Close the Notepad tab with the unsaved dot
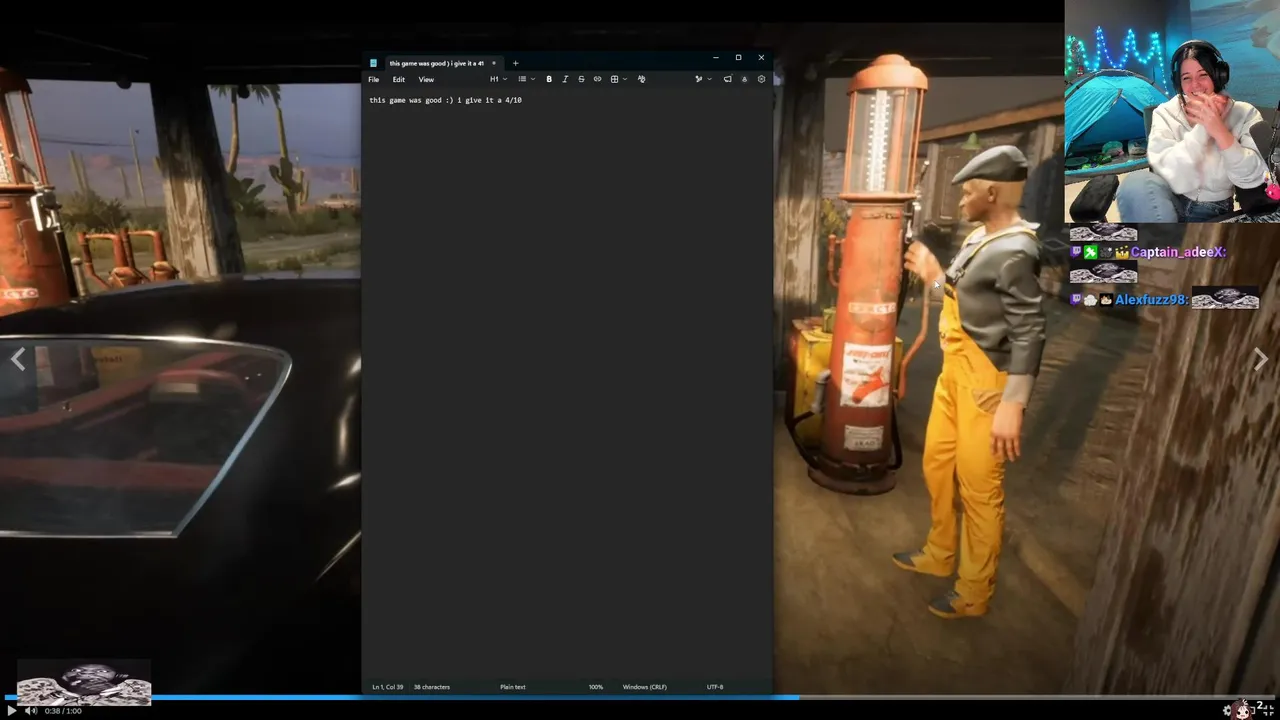The image size is (1280, 720). [x=493, y=63]
